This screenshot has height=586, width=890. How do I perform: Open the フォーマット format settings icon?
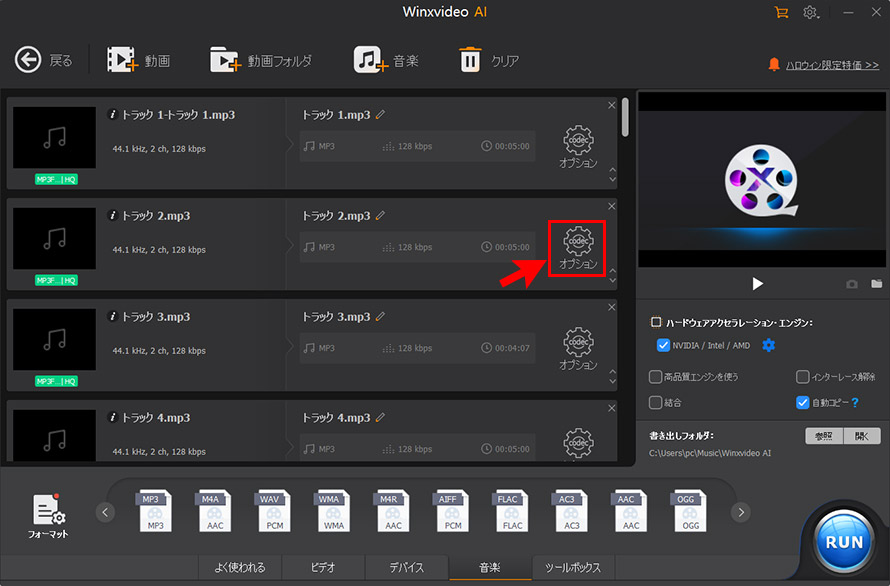coord(48,515)
